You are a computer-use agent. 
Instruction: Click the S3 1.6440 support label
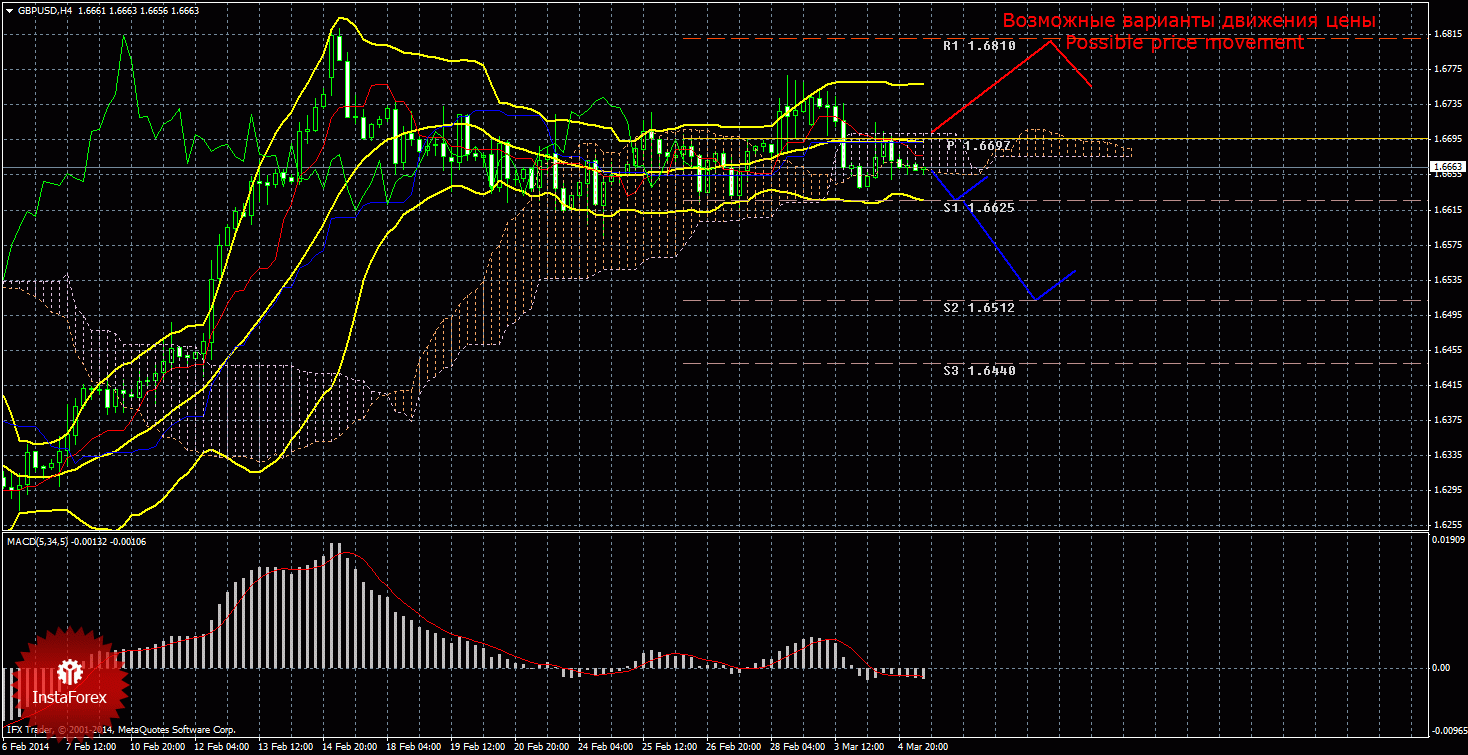979,371
